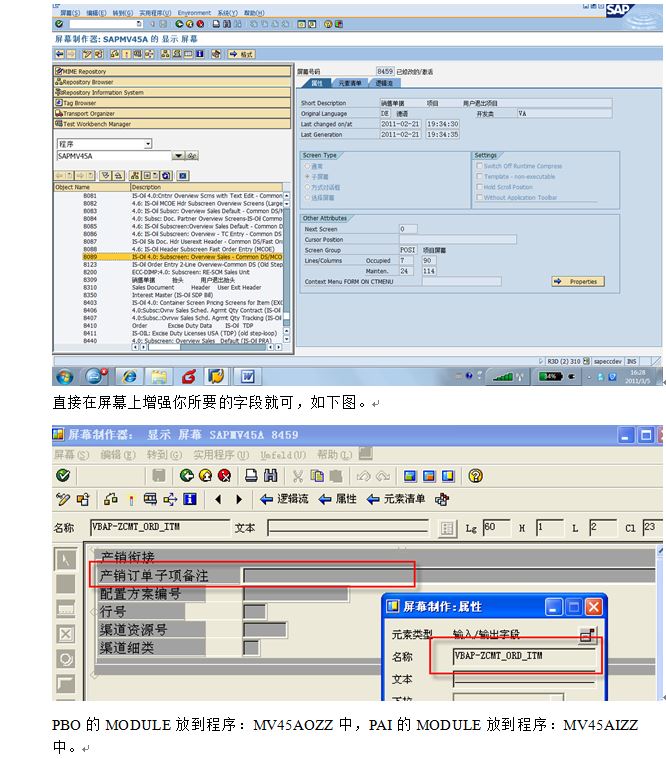The image size is (666, 759).
Task: Toggle Switch Off Runtime Compress checkbox
Action: 479,166
